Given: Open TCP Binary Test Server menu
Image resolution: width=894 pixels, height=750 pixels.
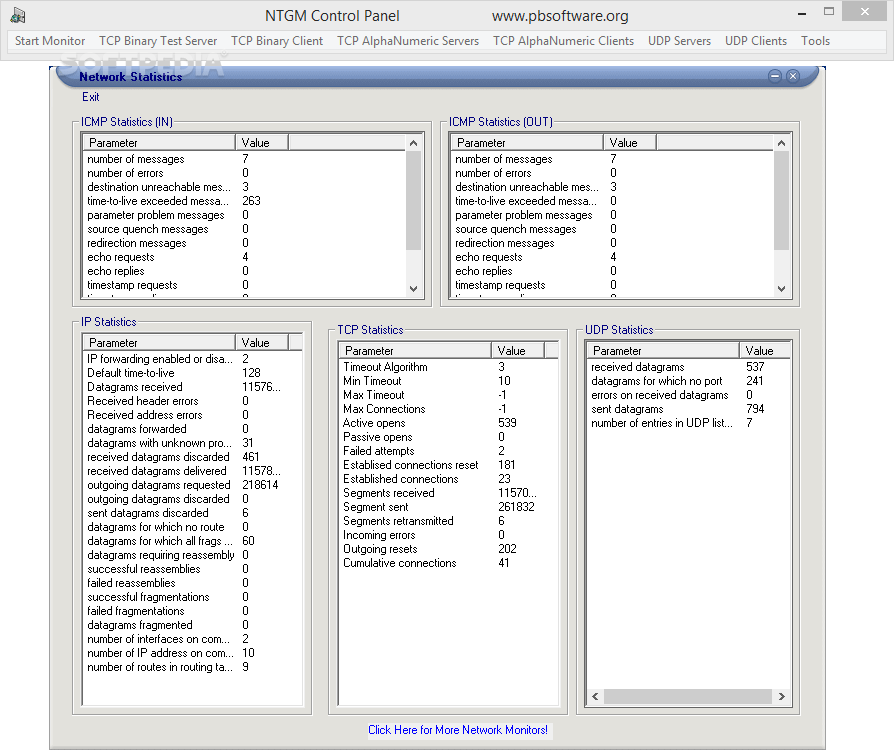Looking at the screenshot, I should click(158, 40).
